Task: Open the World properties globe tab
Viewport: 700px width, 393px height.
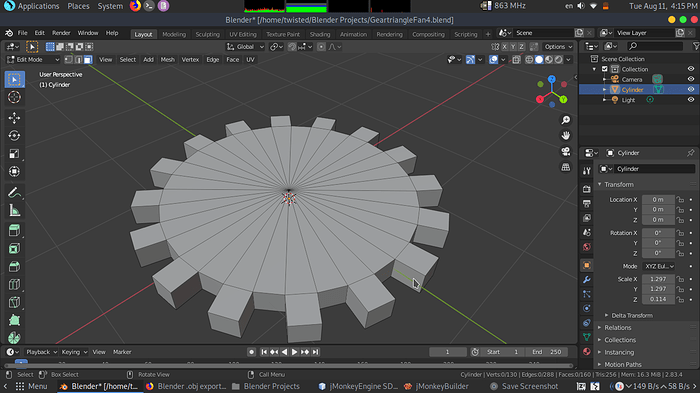Action: point(587,247)
